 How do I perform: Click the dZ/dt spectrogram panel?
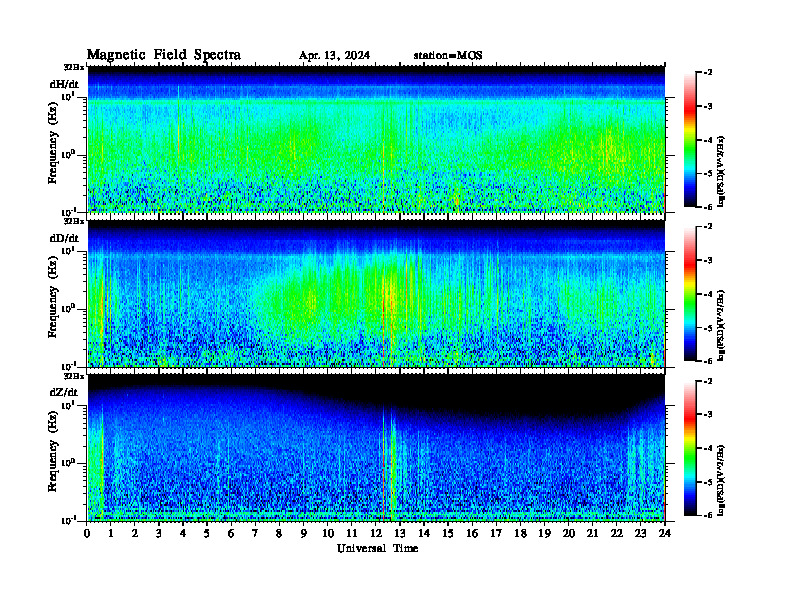click(x=376, y=447)
